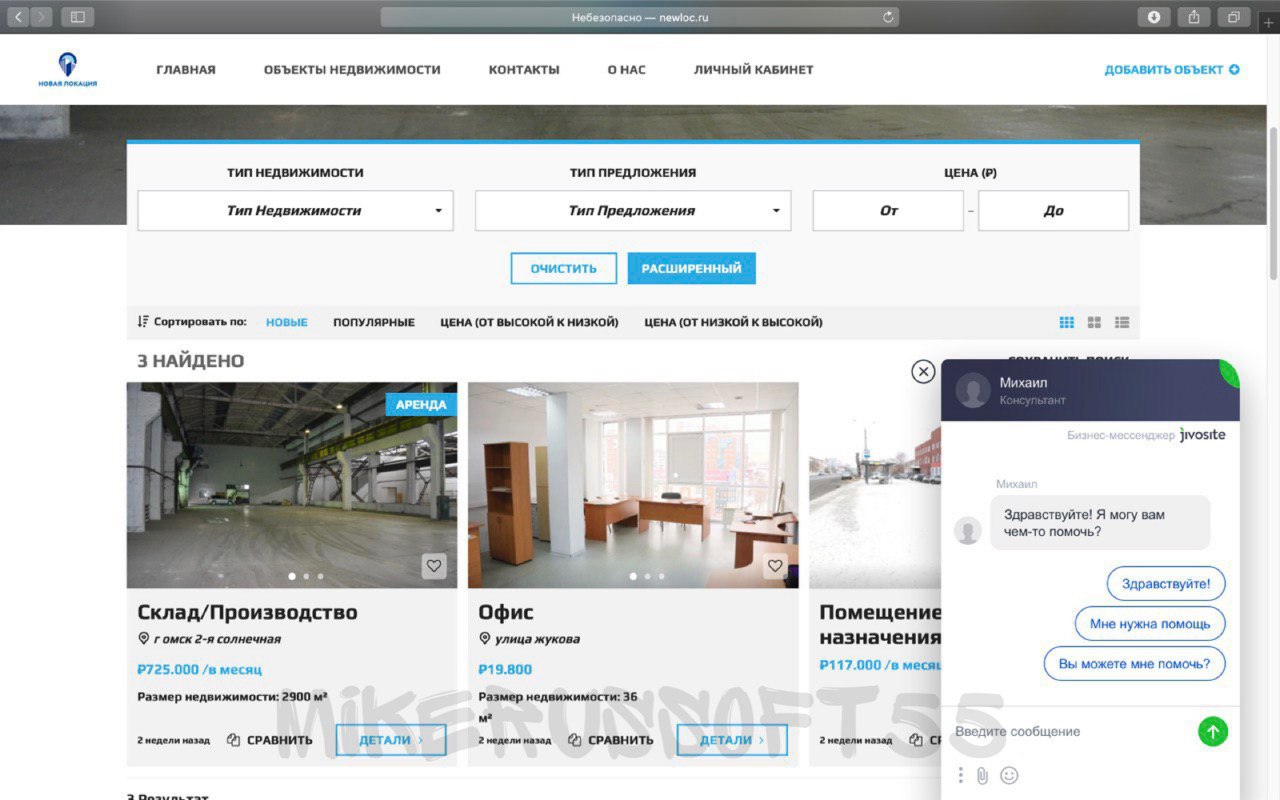This screenshot has height=800, width=1280.
Task: Open the Safari share menu
Action: tap(1194, 17)
